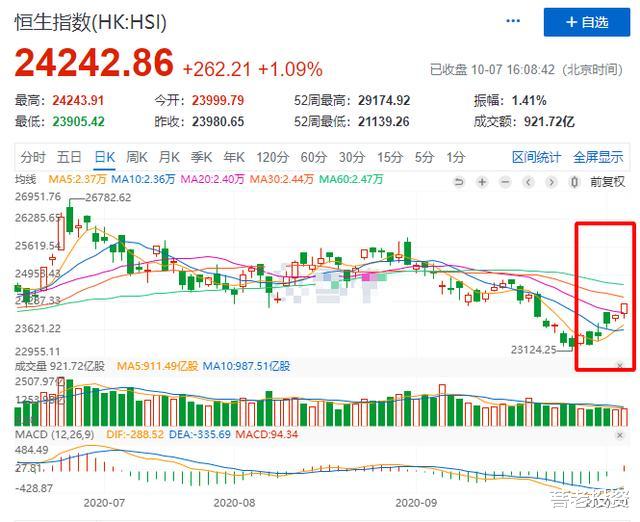The width and height of the screenshot is (640, 522).
Task: Click the 52周最高 value 29174.92
Action: click(x=384, y=100)
